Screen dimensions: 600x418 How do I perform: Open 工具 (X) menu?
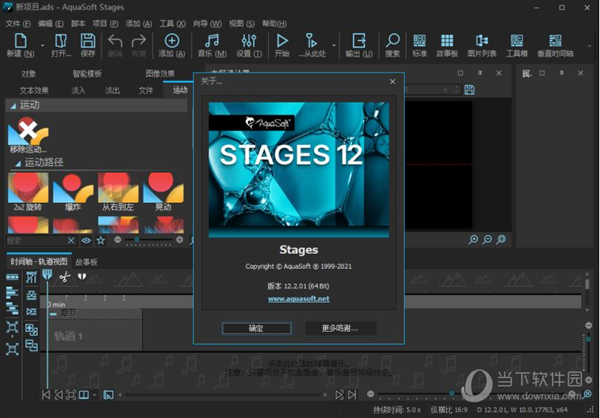pyautogui.click(x=173, y=24)
